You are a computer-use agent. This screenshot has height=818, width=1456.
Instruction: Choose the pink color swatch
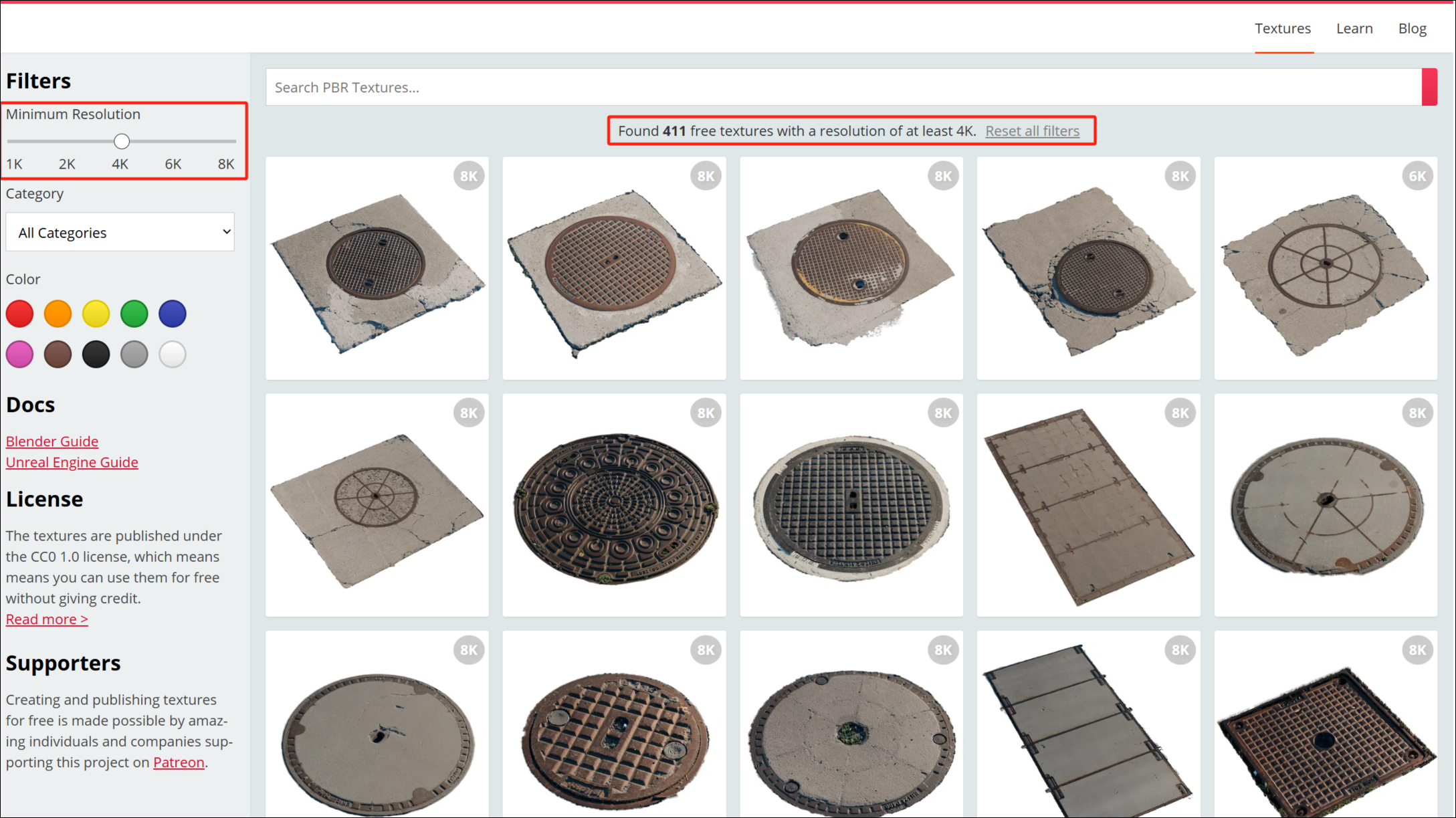19,354
